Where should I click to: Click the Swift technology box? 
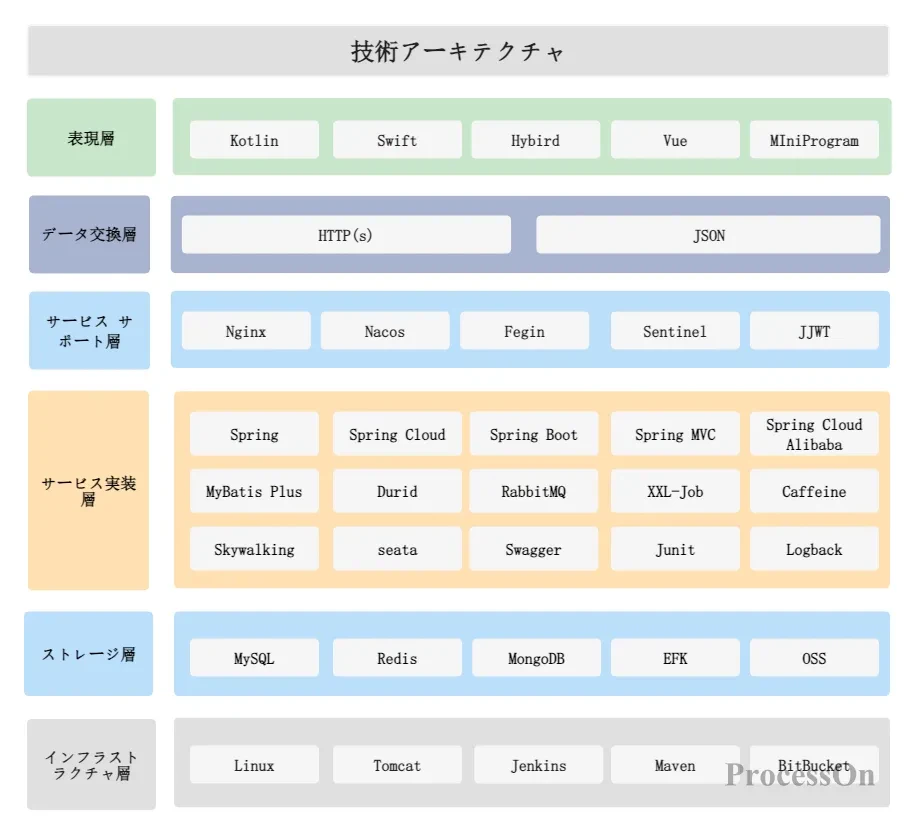(397, 140)
